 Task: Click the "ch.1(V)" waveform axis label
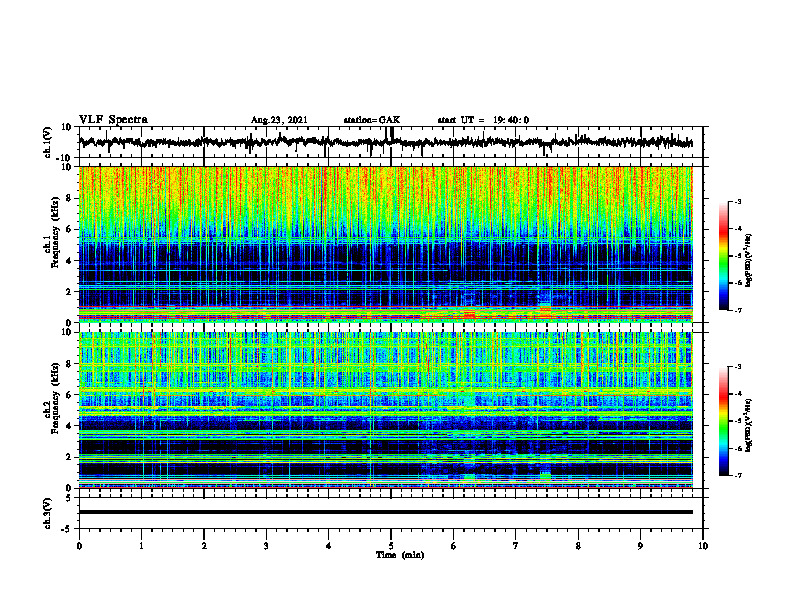coord(48,142)
